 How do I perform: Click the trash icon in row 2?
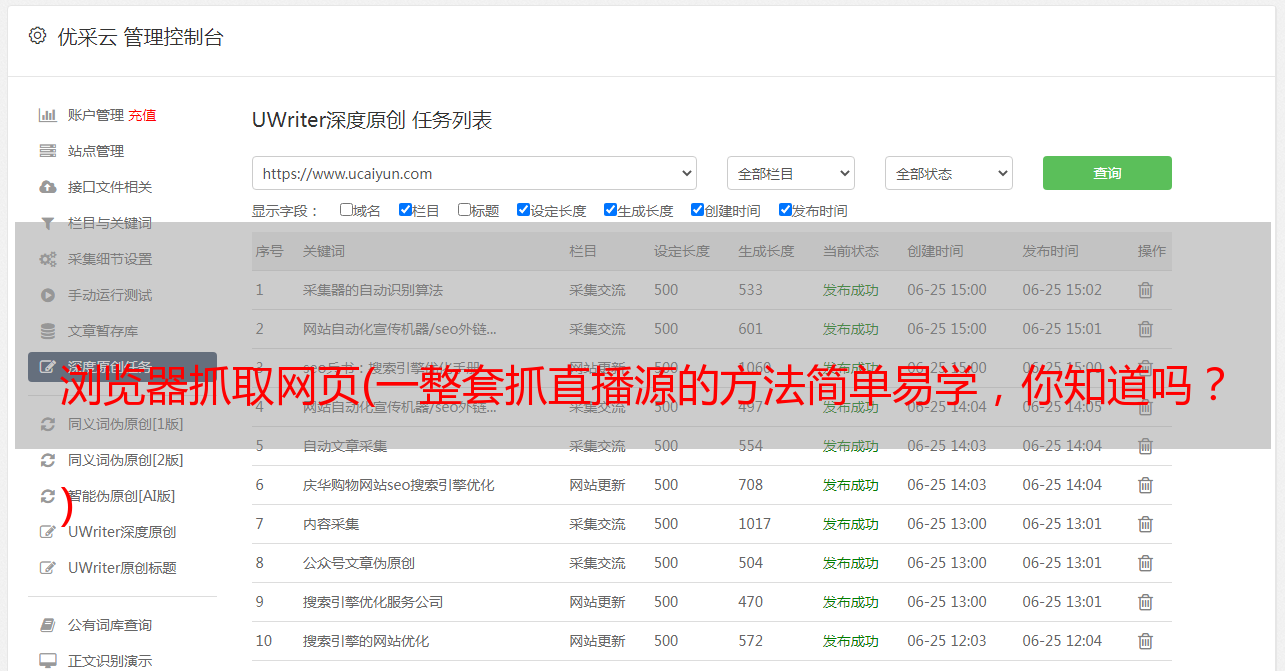point(1145,329)
